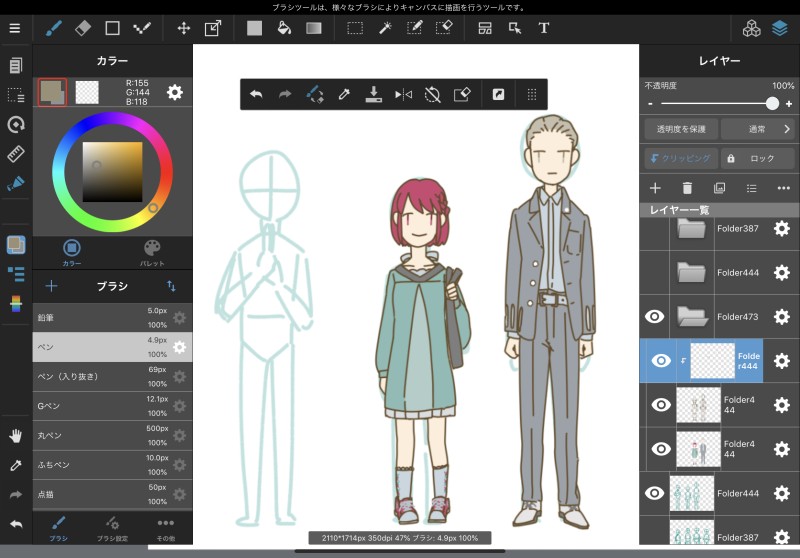Open the 通常 blend mode dropdown
The image size is (800, 558).
pyautogui.click(x=757, y=129)
